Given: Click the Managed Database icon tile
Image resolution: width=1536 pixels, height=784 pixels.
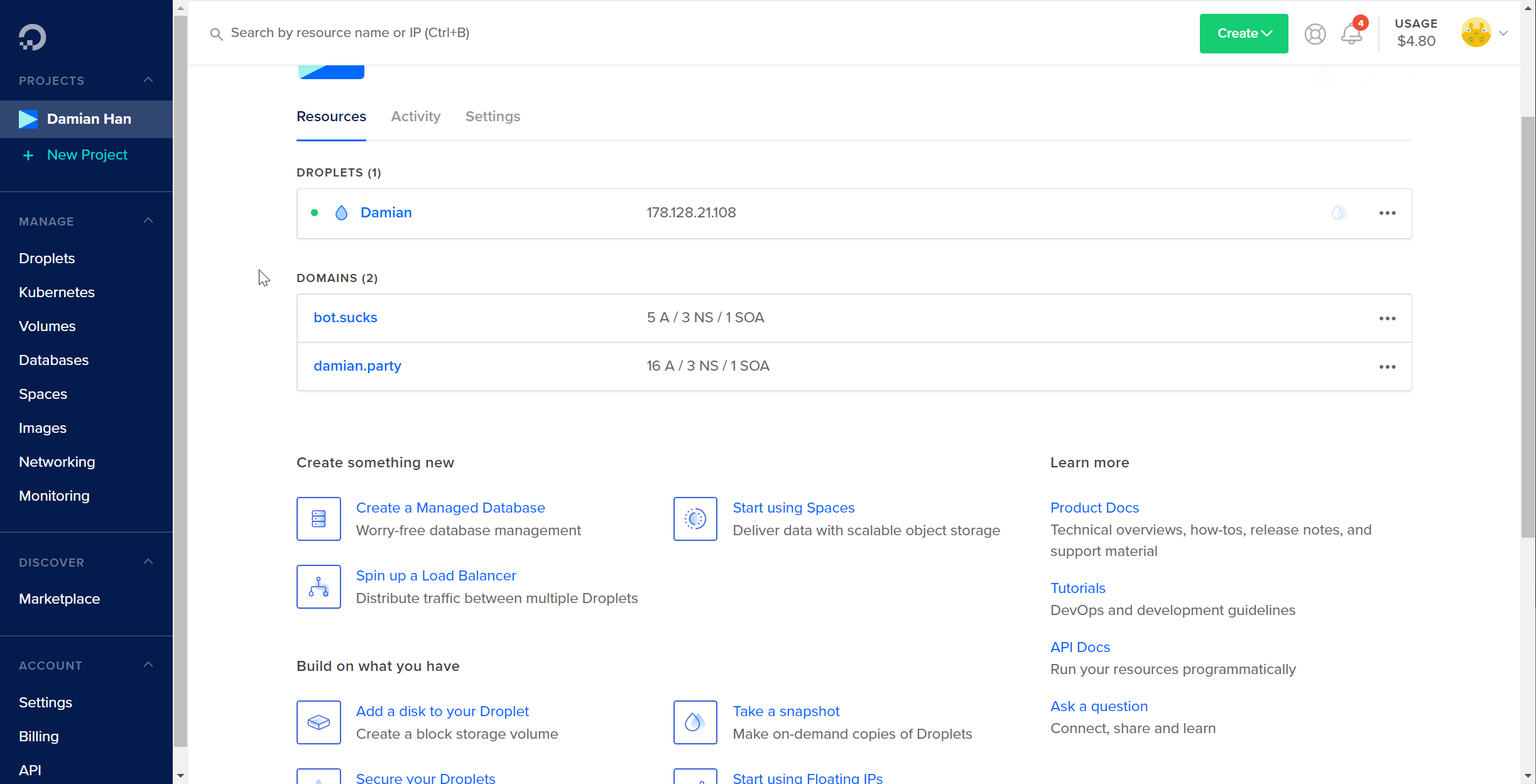Looking at the screenshot, I should 319,519.
